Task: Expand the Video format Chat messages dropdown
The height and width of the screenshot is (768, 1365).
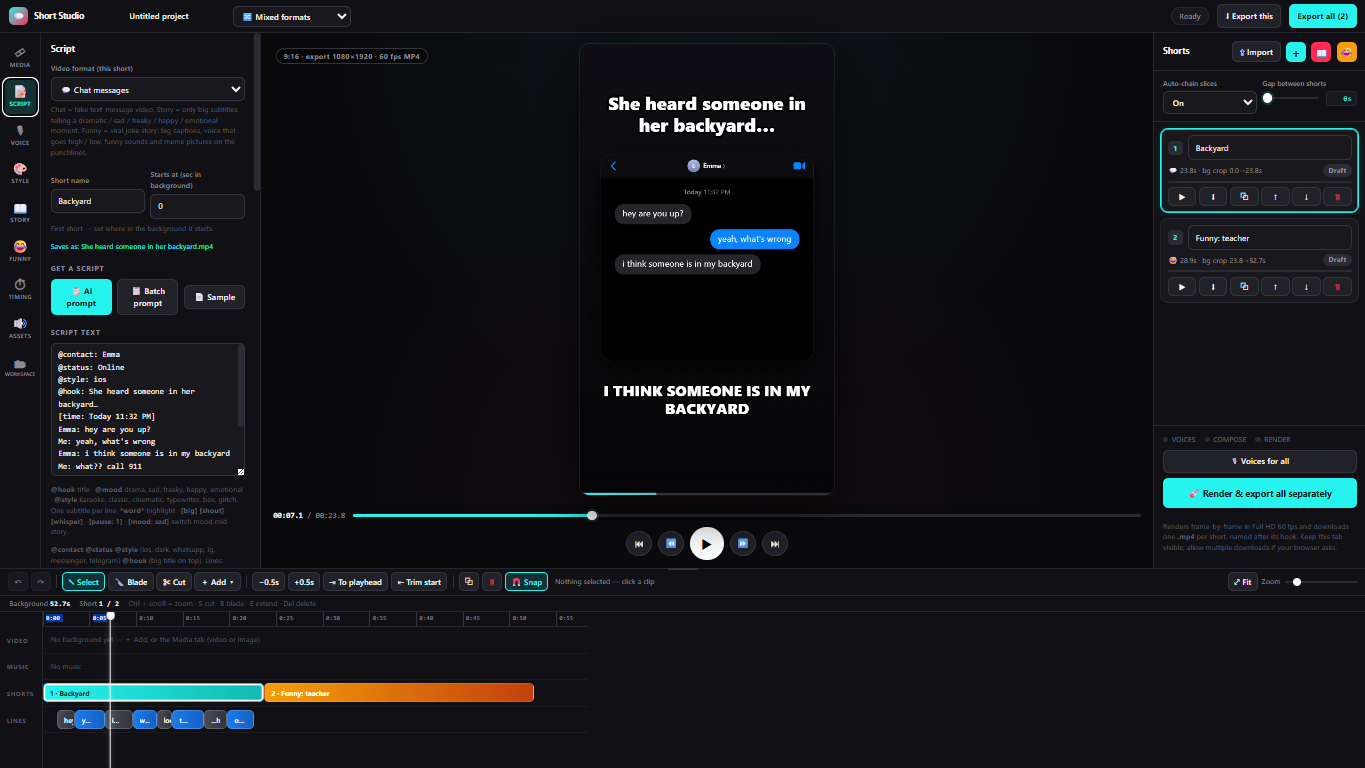Action: click(148, 90)
